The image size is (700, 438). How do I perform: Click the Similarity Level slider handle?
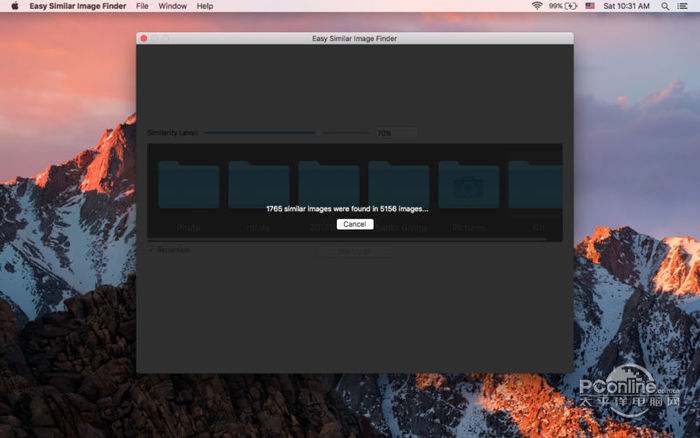pos(318,133)
